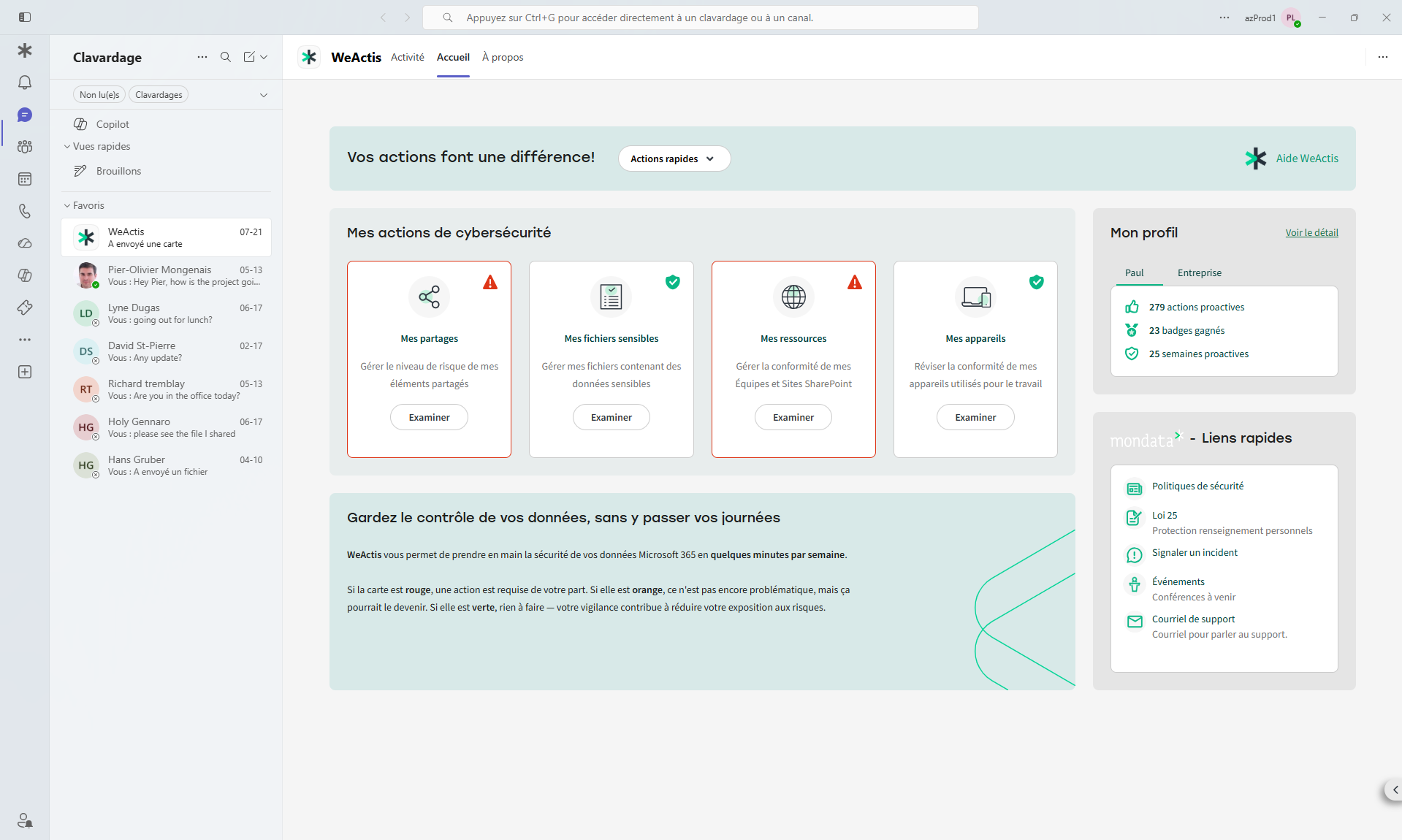Image resolution: width=1402 pixels, height=840 pixels.
Task: Open WeActis app more options ellipsis
Action: 1383,57
